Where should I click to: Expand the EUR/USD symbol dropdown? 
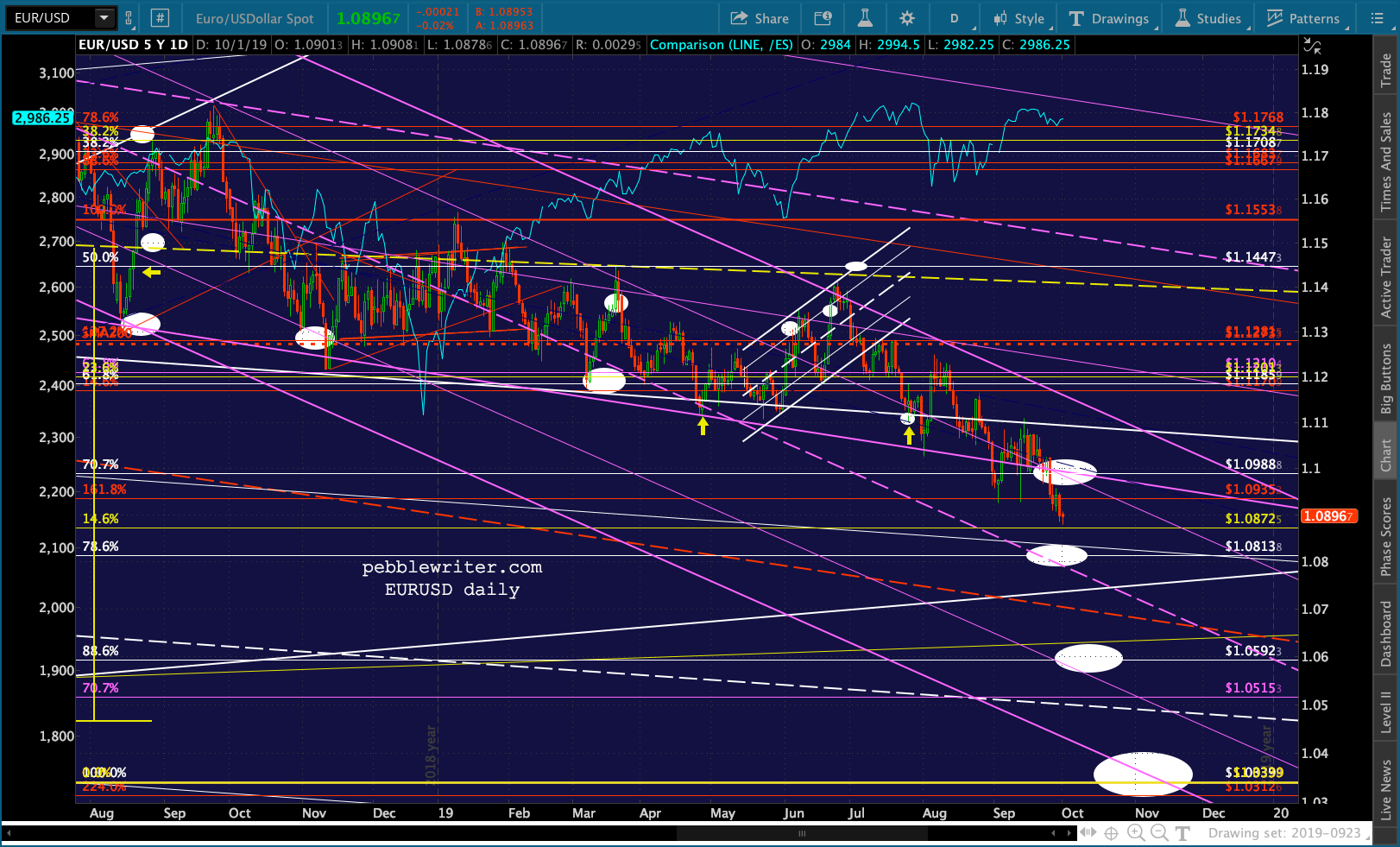point(104,18)
